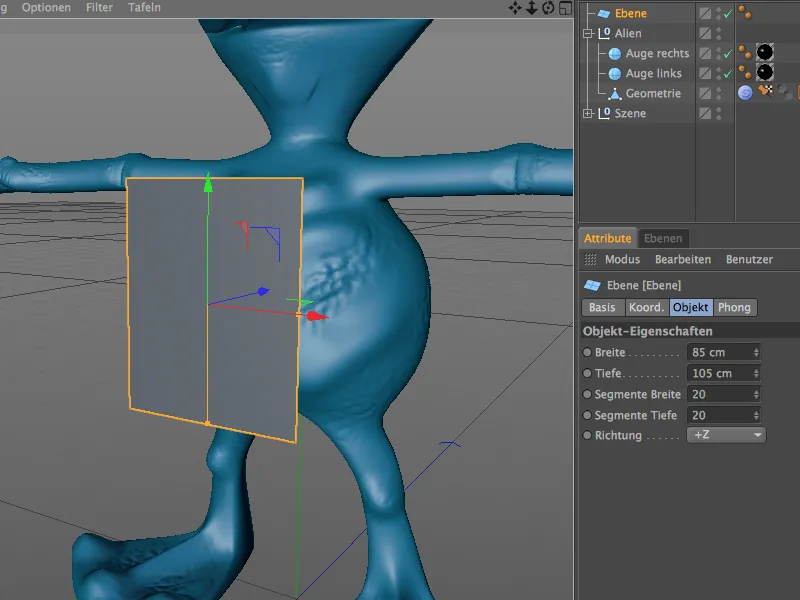The height and width of the screenshot is (600, 800).
Task: Click the viewport pan camera icon
Action: click(515, 8)
